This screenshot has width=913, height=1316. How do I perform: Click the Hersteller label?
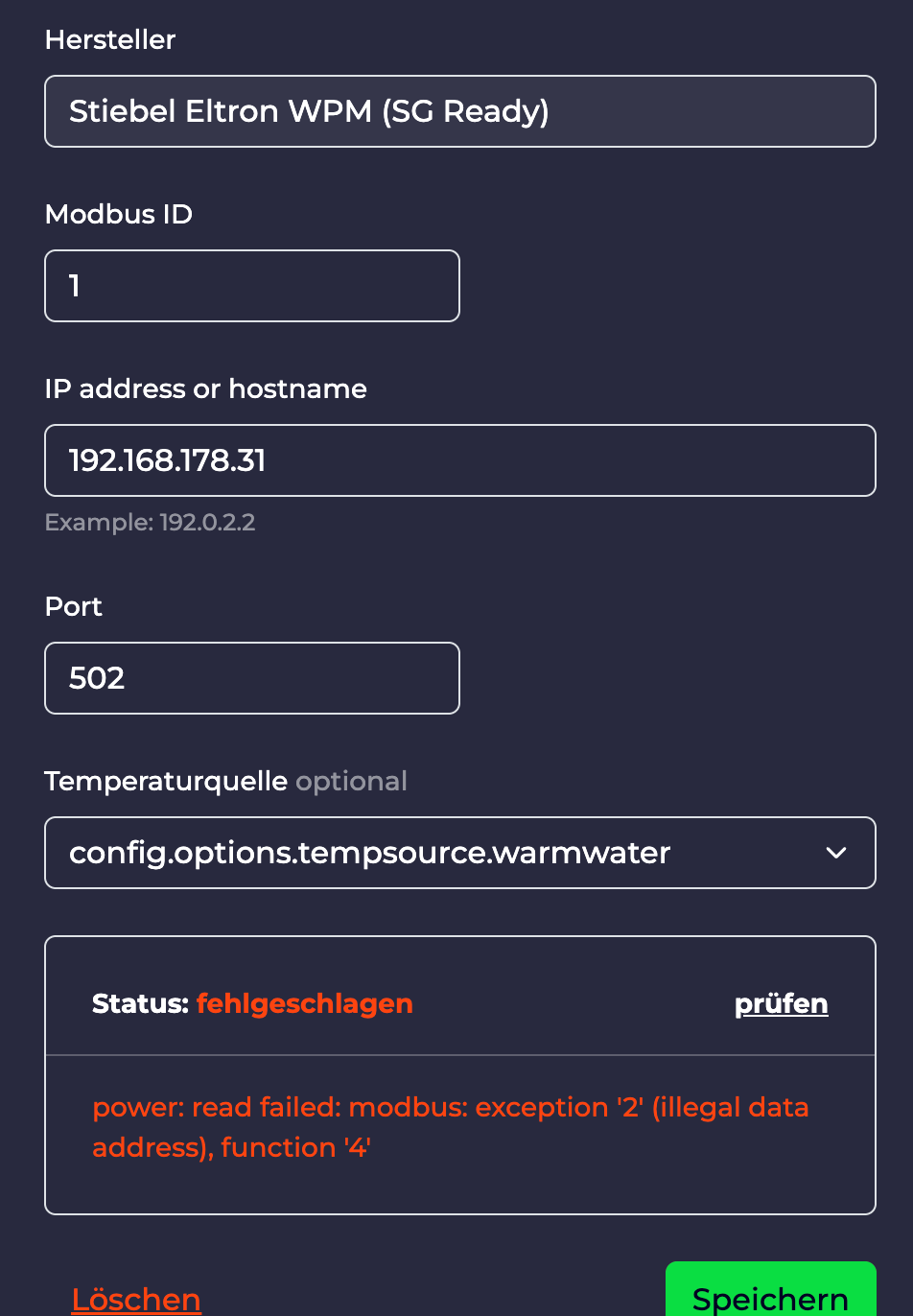coord(110,39)
